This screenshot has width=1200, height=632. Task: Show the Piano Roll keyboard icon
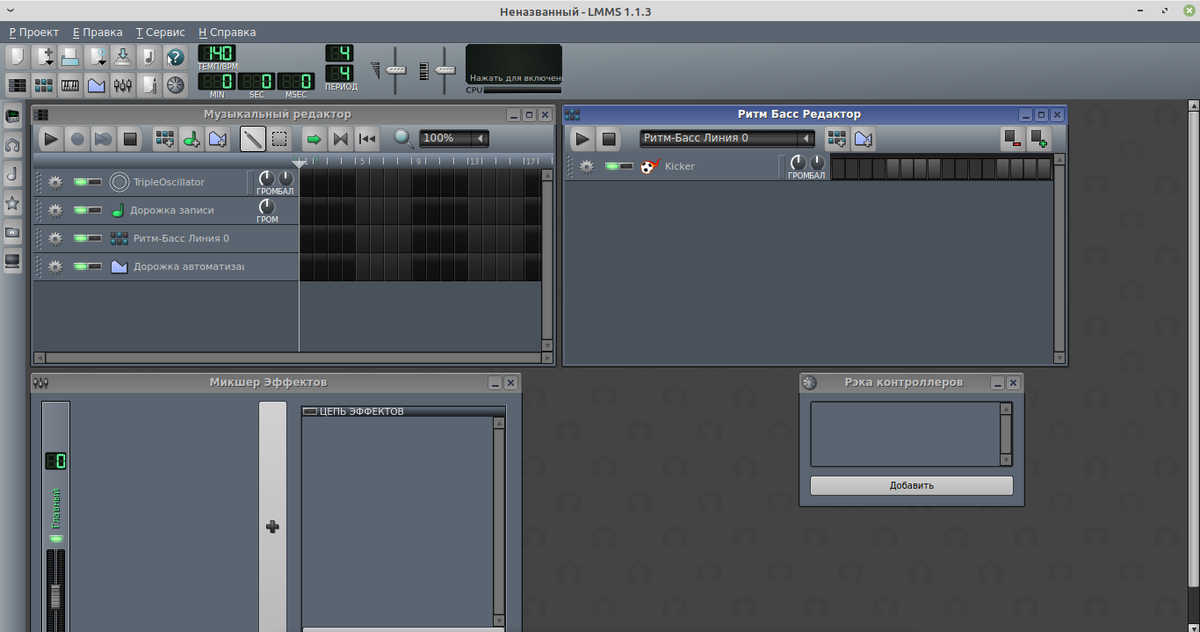click(x=71, y=85)
